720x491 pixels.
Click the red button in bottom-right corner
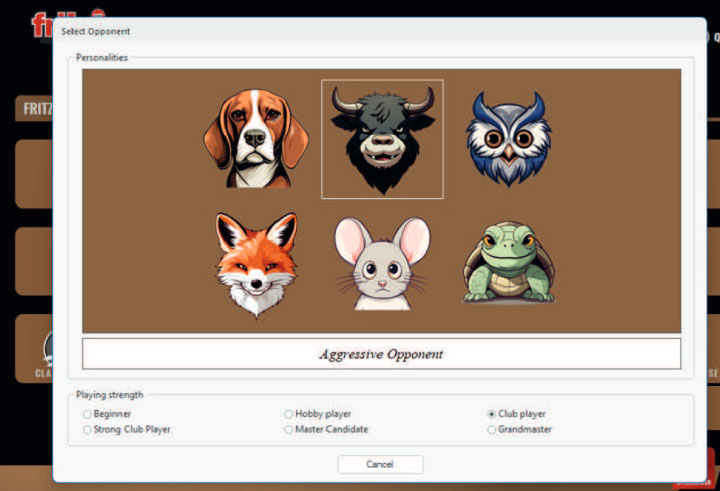[698, 468]
